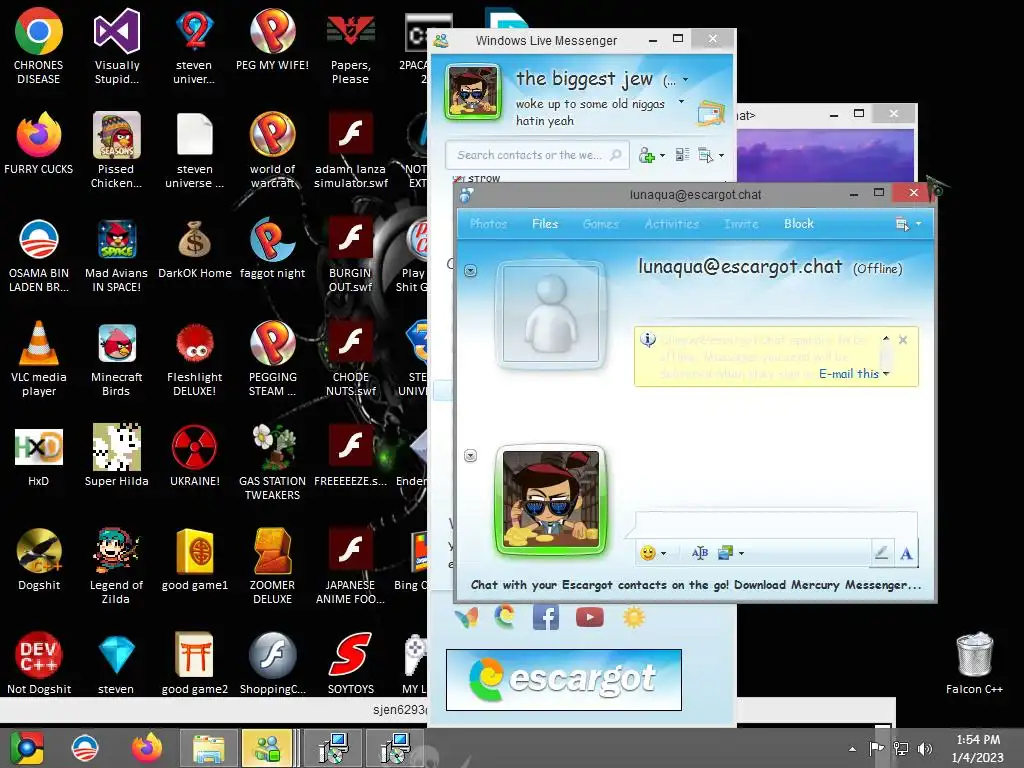
Task: Open Chrome from the taskbar
Action: (x=26, y=748)
